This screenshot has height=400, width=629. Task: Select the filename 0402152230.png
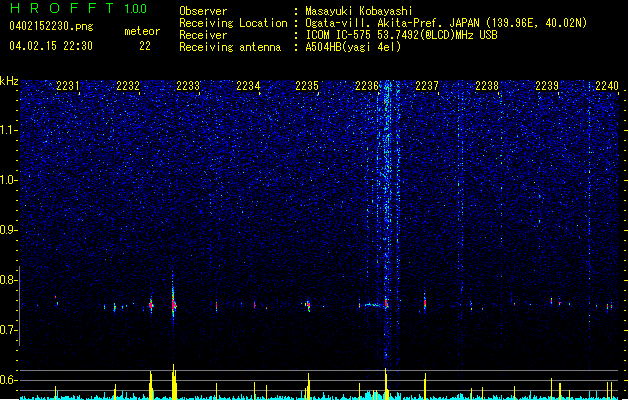[51, 26]
